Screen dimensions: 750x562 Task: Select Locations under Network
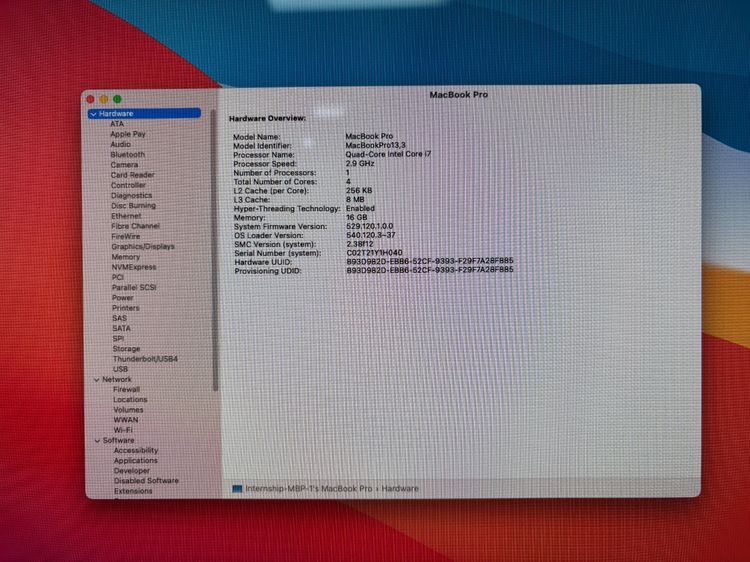click(x=130, y=400)
